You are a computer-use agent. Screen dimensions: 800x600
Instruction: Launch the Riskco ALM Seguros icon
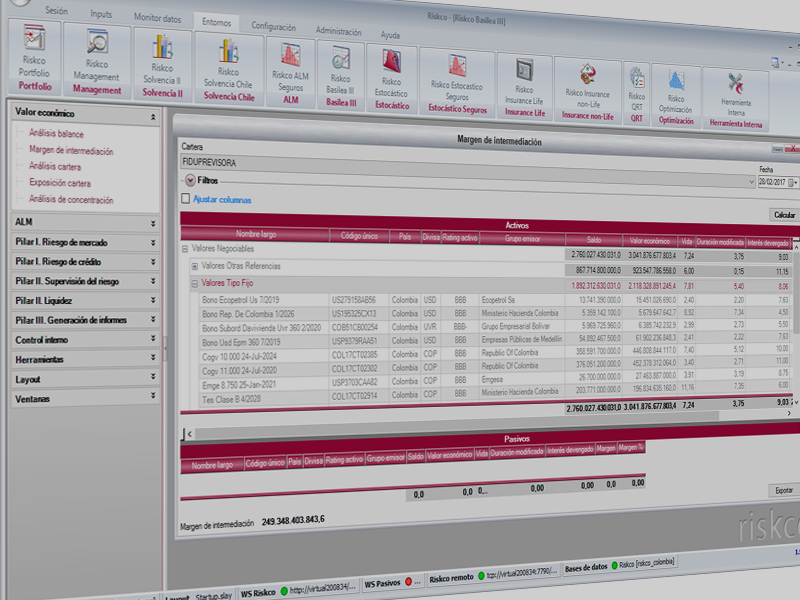[291, 56]
